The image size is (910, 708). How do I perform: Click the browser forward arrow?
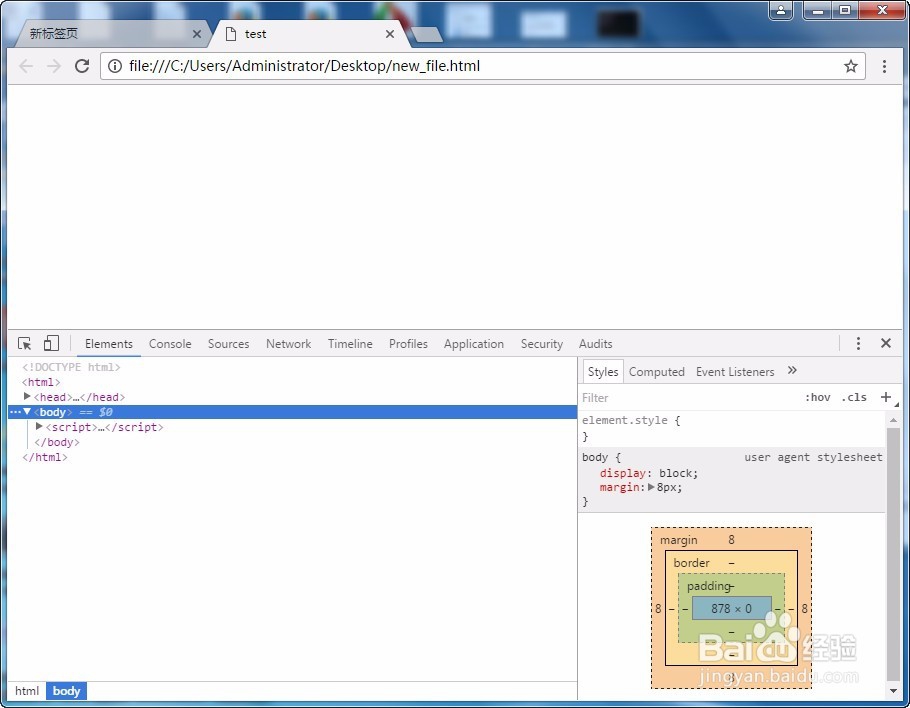(x=54, y=66)
